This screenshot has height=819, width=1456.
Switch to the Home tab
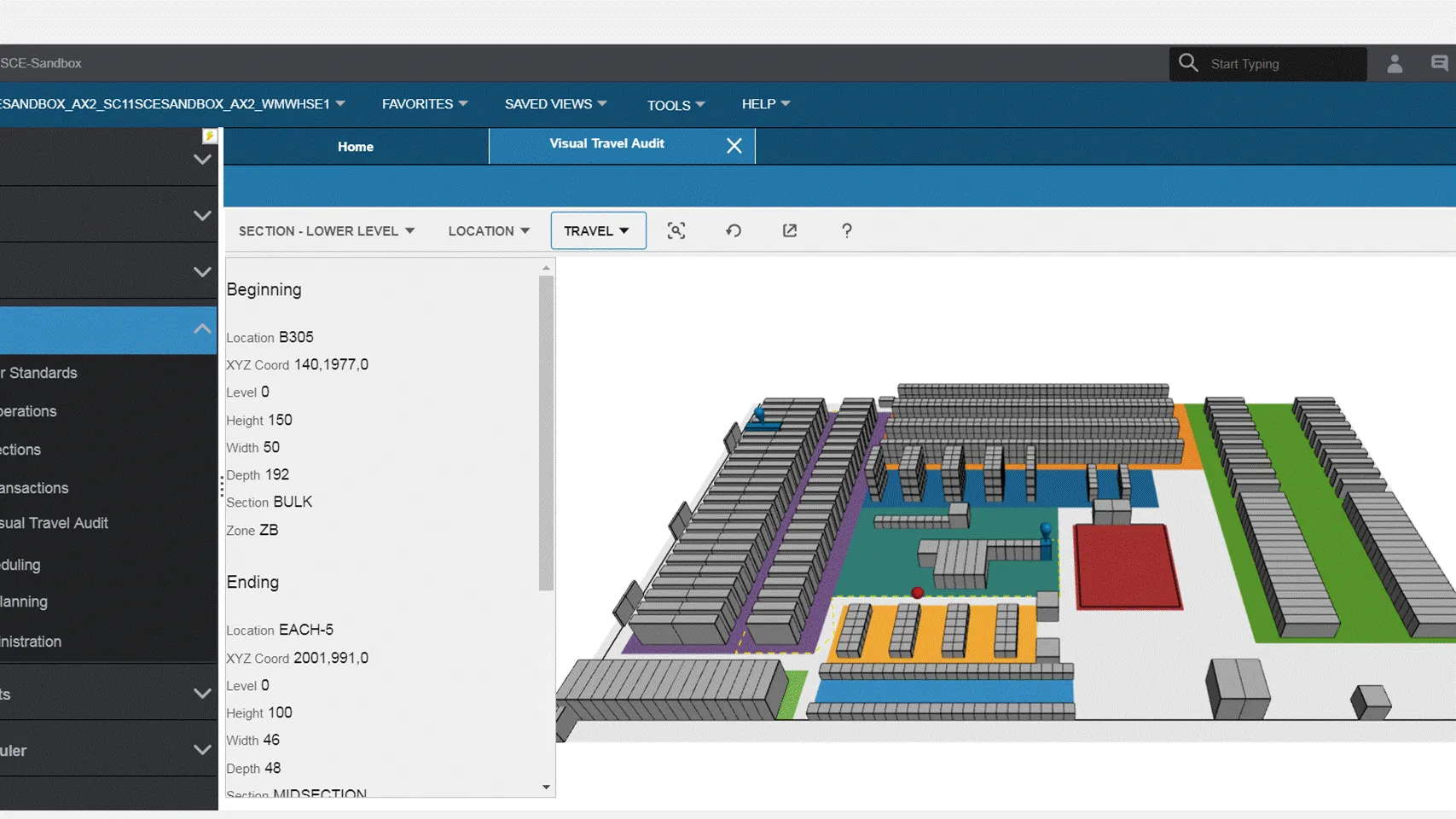click(356, 147)
